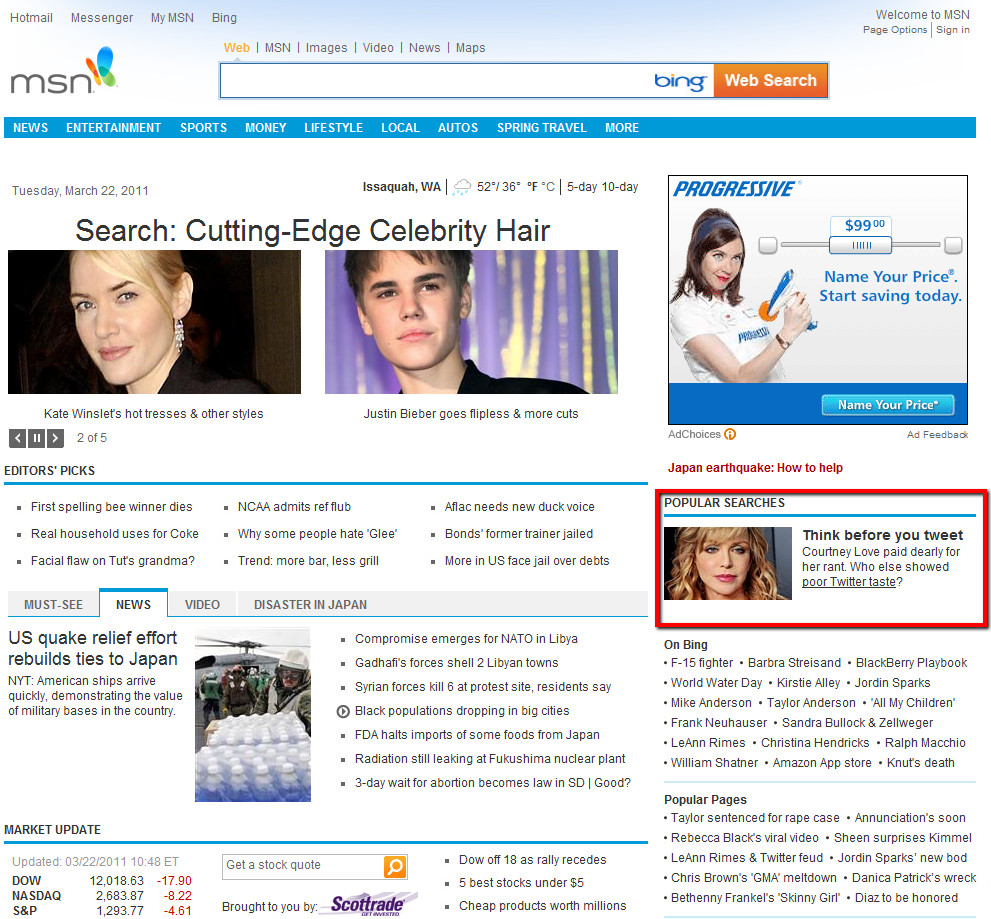Viewport: 991px width, 919px height.
Task: Click right end of Progressive price slider
Action: (953, 245)
